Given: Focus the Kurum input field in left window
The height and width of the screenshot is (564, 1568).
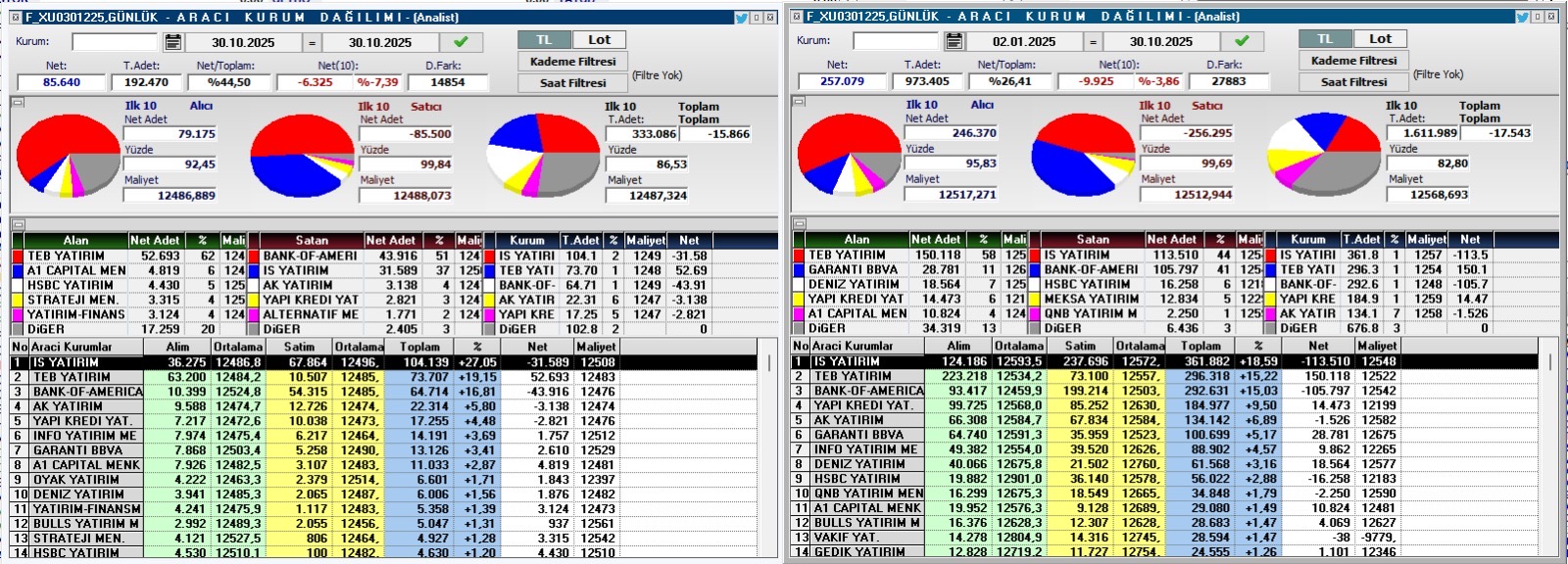Looking at the screenshot, I should pos(114,42).
